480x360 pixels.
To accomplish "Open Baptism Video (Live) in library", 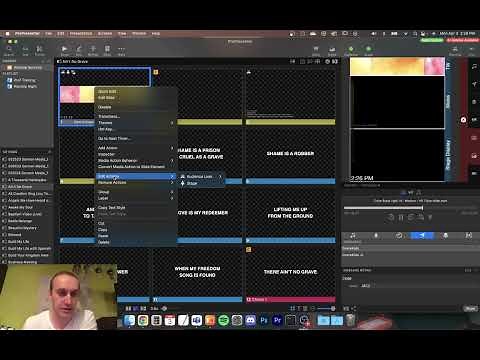I will [27, 214].
